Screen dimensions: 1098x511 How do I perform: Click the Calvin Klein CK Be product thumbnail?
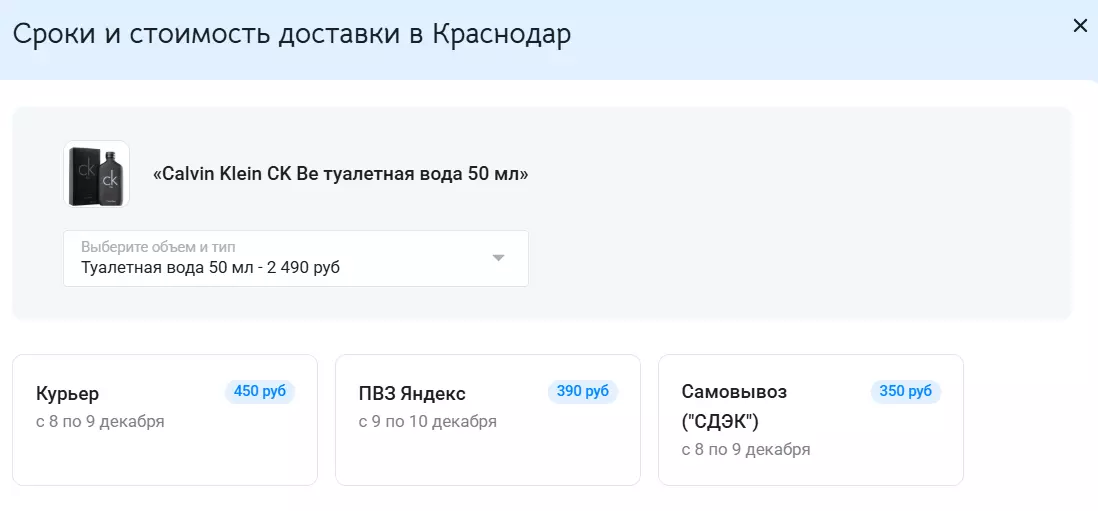tap(97, 174)
